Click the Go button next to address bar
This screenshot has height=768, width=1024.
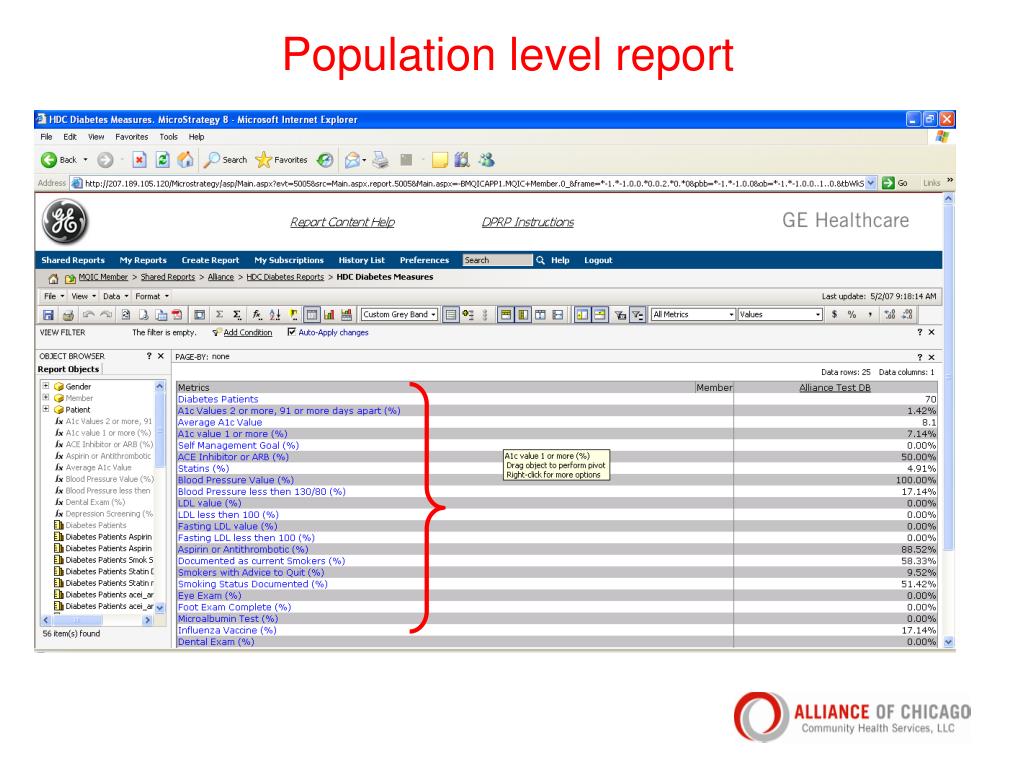(x=894, y=183)
